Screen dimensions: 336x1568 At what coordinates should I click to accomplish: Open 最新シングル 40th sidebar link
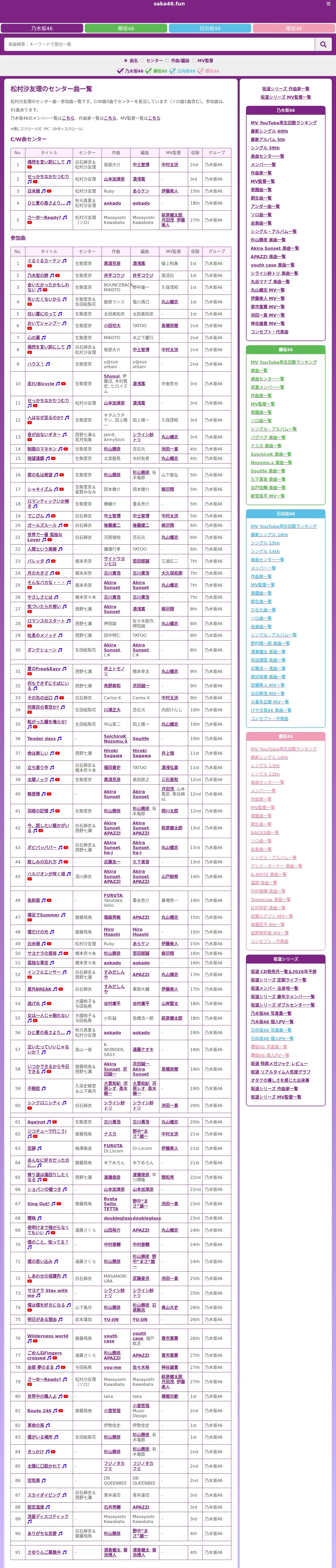[269, 131]
